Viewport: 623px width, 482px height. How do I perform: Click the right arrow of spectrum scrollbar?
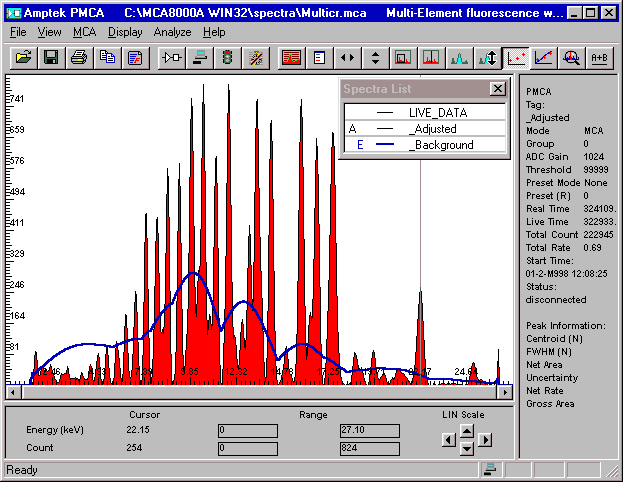pos(505,393)
